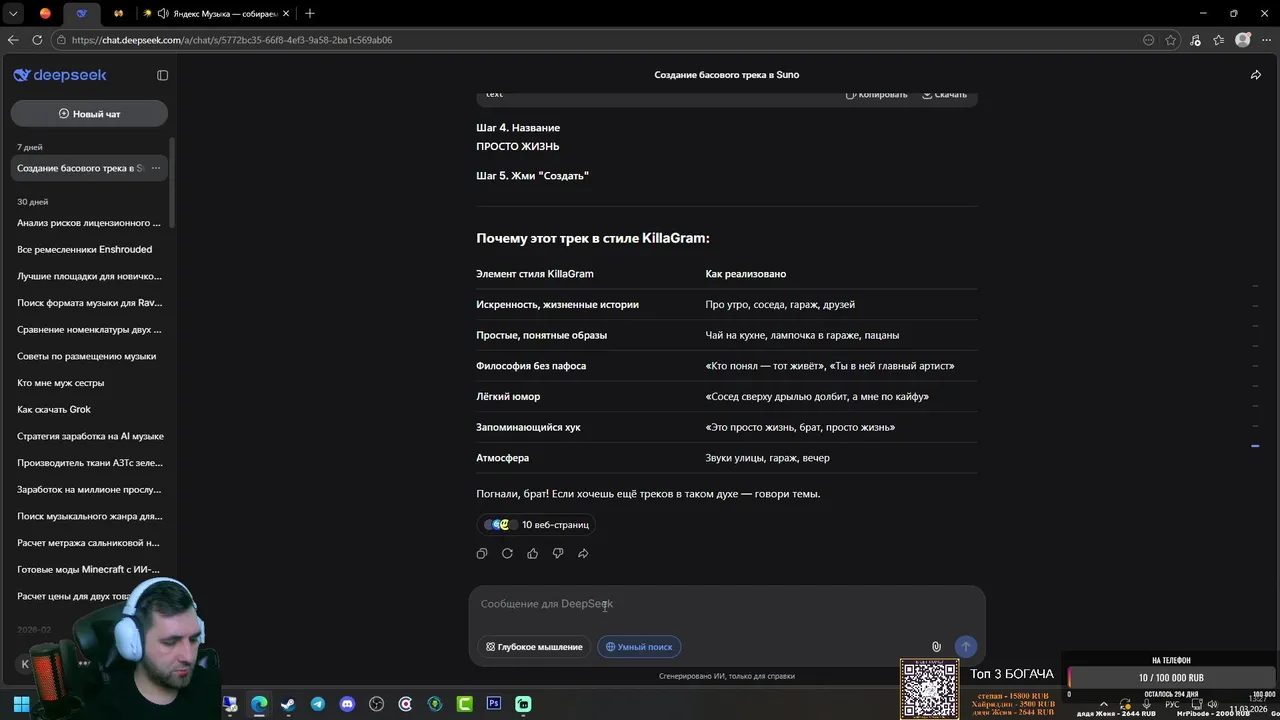Go back in browser history
Screen dimensions: 1280x720
click(13, 40)
